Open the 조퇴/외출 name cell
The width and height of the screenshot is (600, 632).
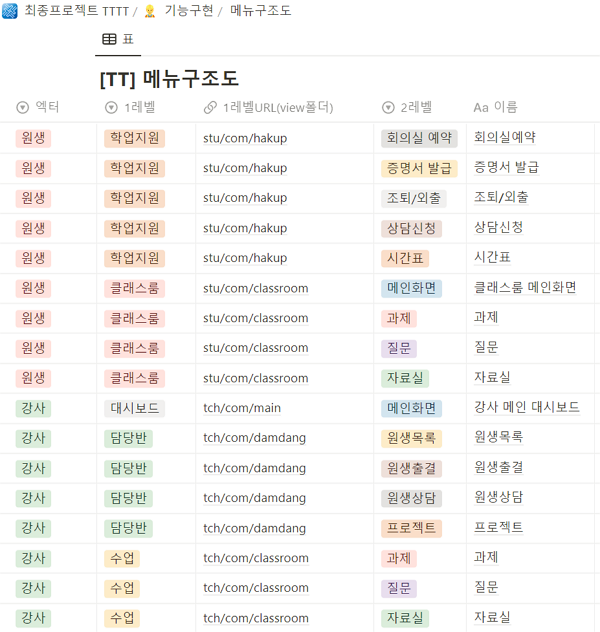pyautogui.click(x=501, y=197)
